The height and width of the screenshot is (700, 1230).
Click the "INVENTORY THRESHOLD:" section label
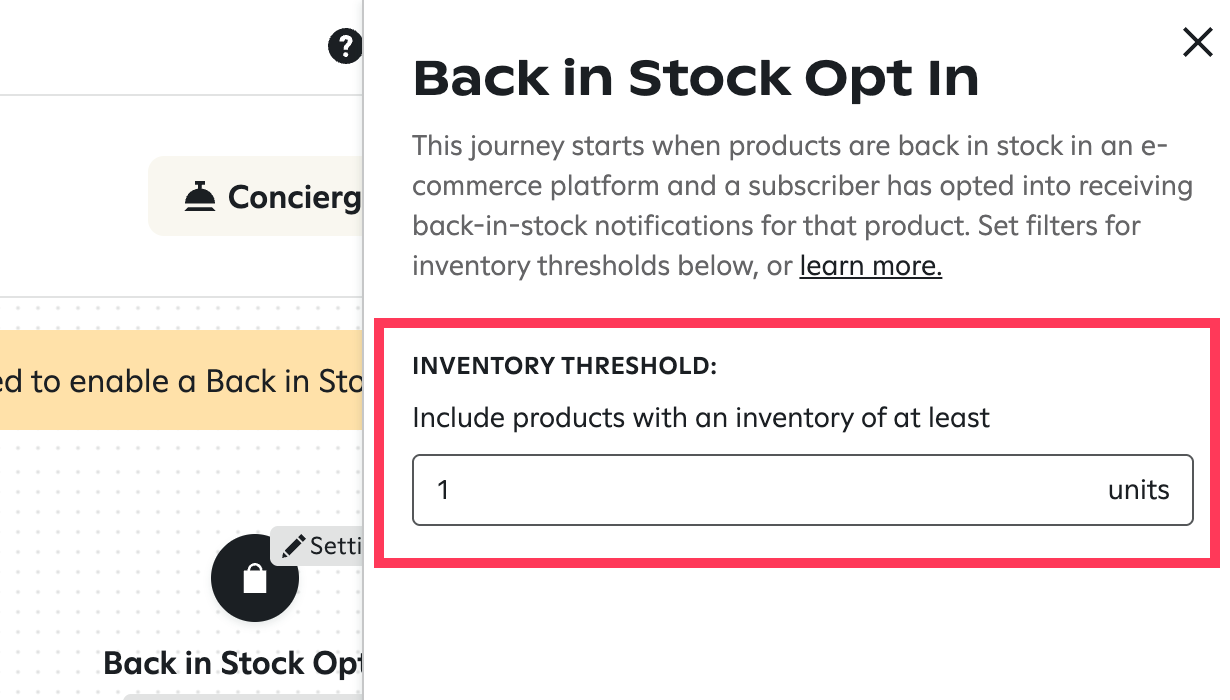click(x=564, y=366)
